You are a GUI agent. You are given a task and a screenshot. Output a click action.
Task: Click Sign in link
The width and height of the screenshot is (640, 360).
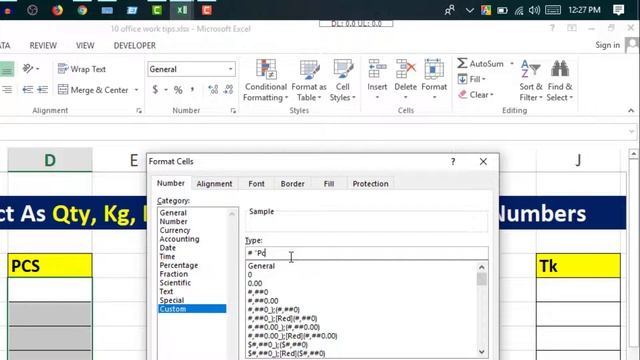point(607,45)
